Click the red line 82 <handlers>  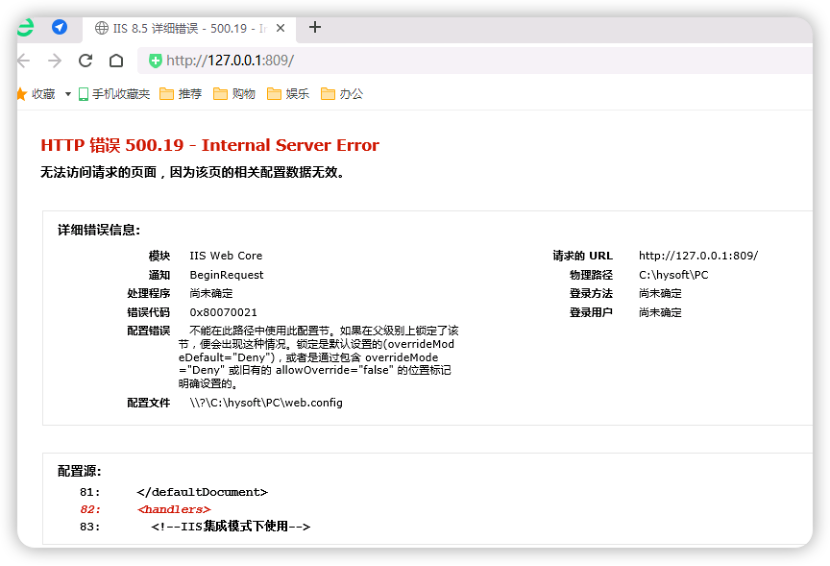point(174,509)
